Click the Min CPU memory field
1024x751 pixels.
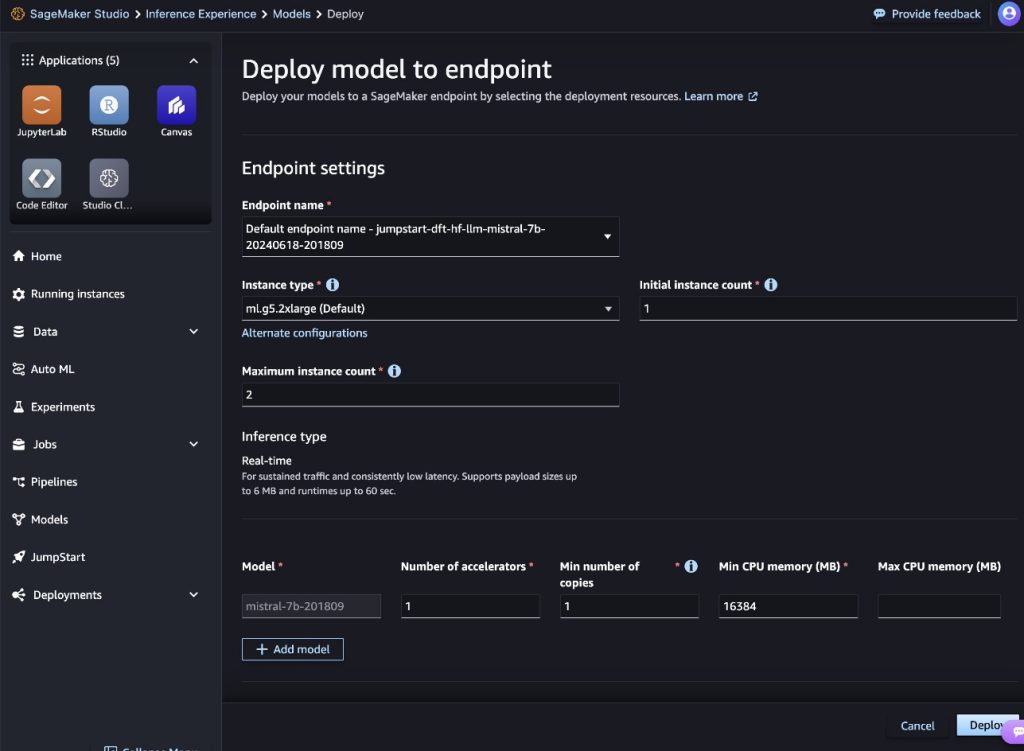click(x=788, y=606)
